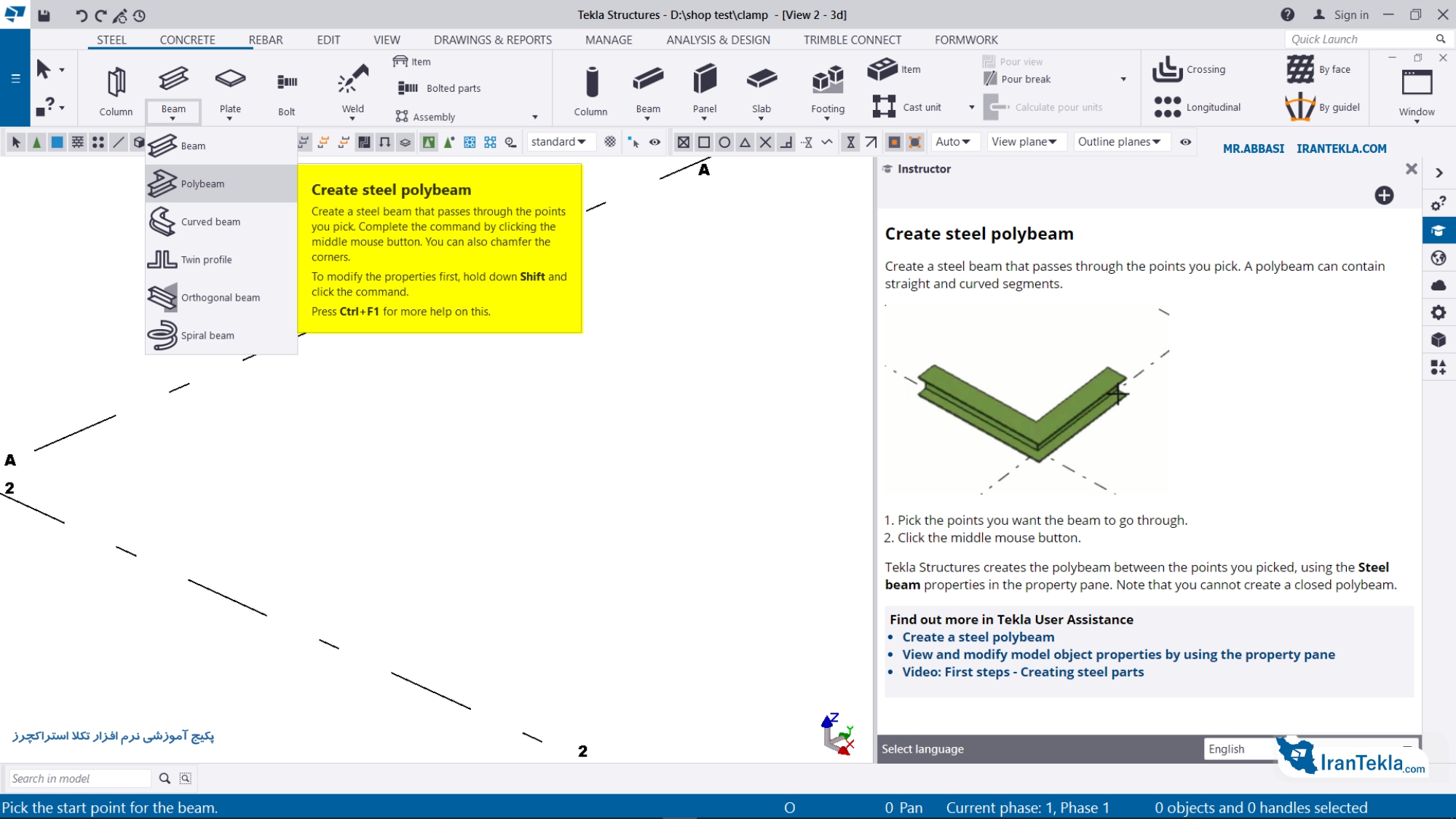Close the Instructor panel
1456x819 pixels.
point(1411,169)
